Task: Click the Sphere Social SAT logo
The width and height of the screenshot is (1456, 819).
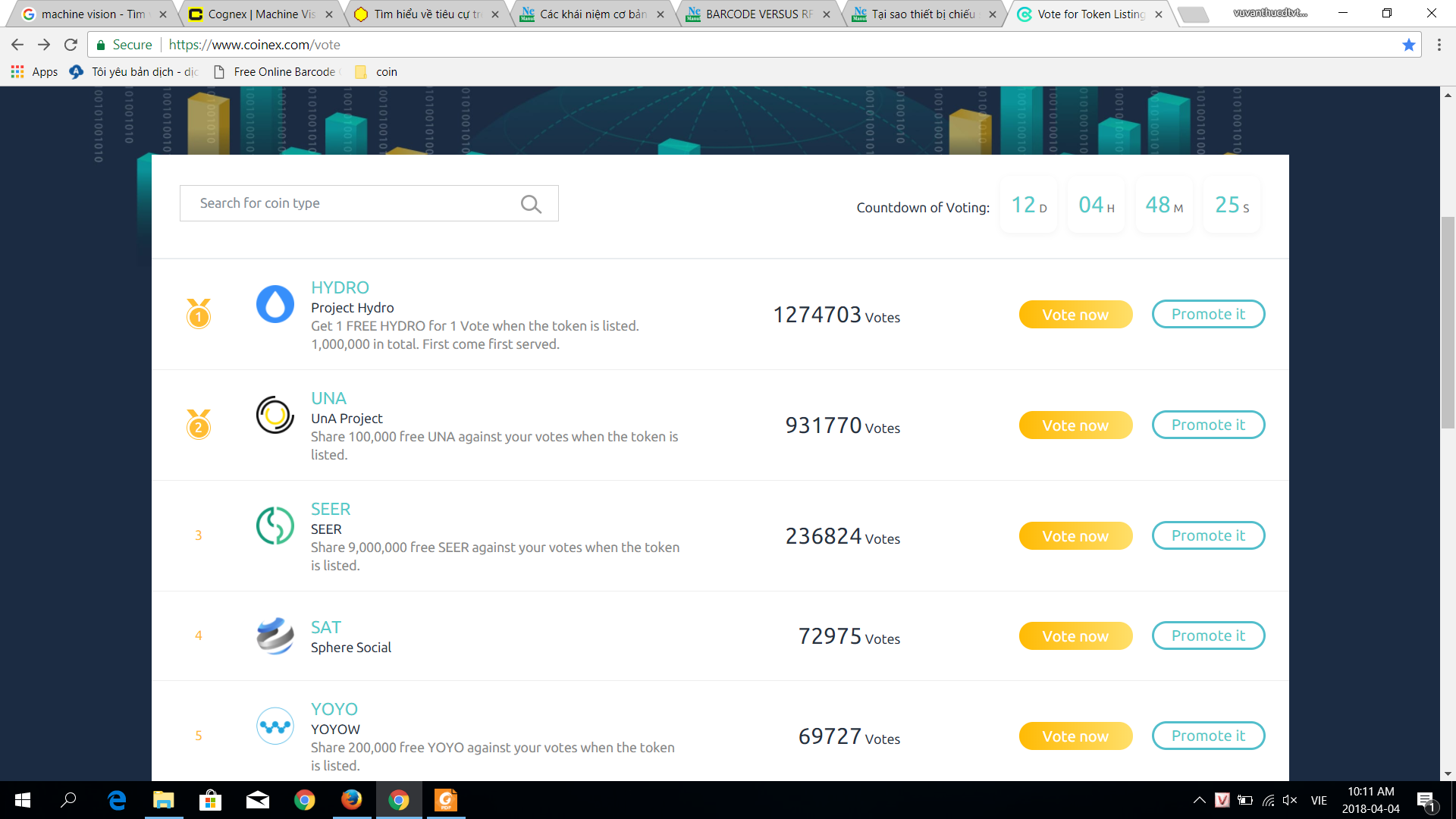Action: pos(275,635)
